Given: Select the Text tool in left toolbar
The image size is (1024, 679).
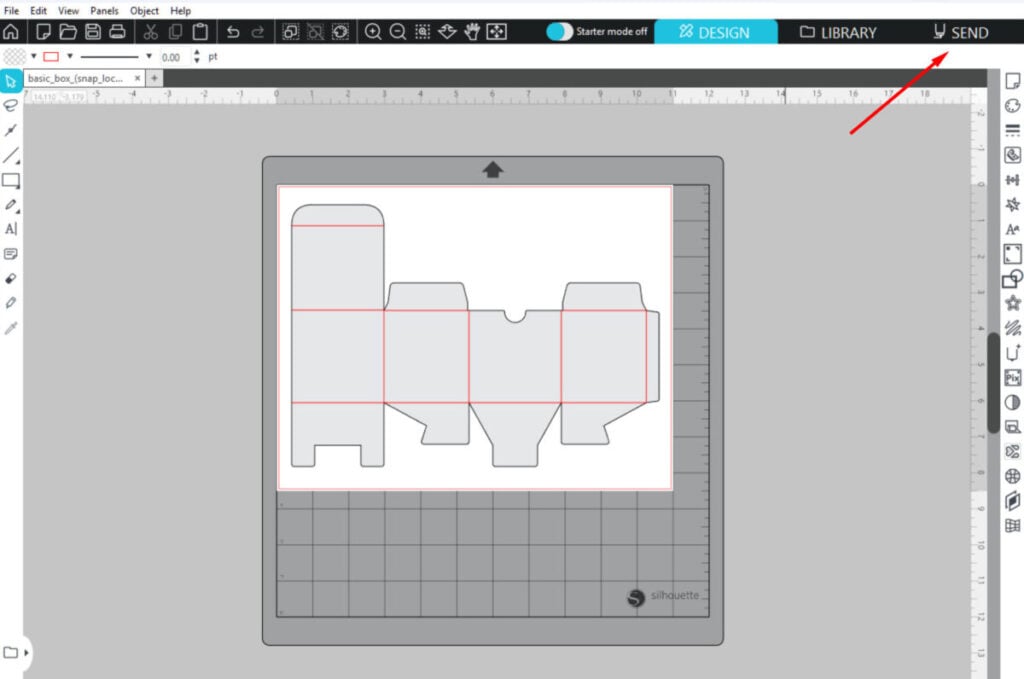Looking at the screenshot, I should click(x=11, y=229).
